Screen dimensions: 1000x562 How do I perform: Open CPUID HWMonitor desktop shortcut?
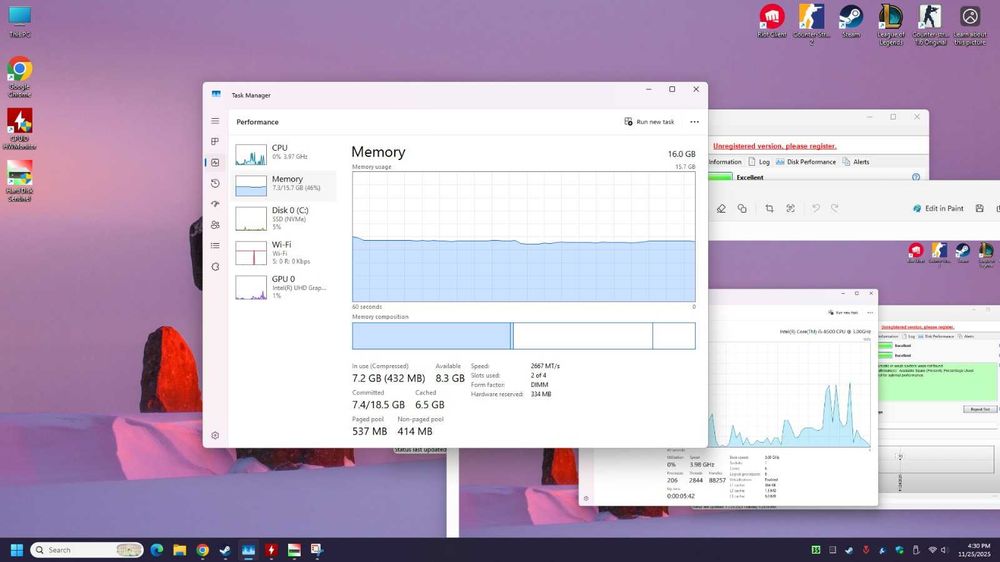19,129
